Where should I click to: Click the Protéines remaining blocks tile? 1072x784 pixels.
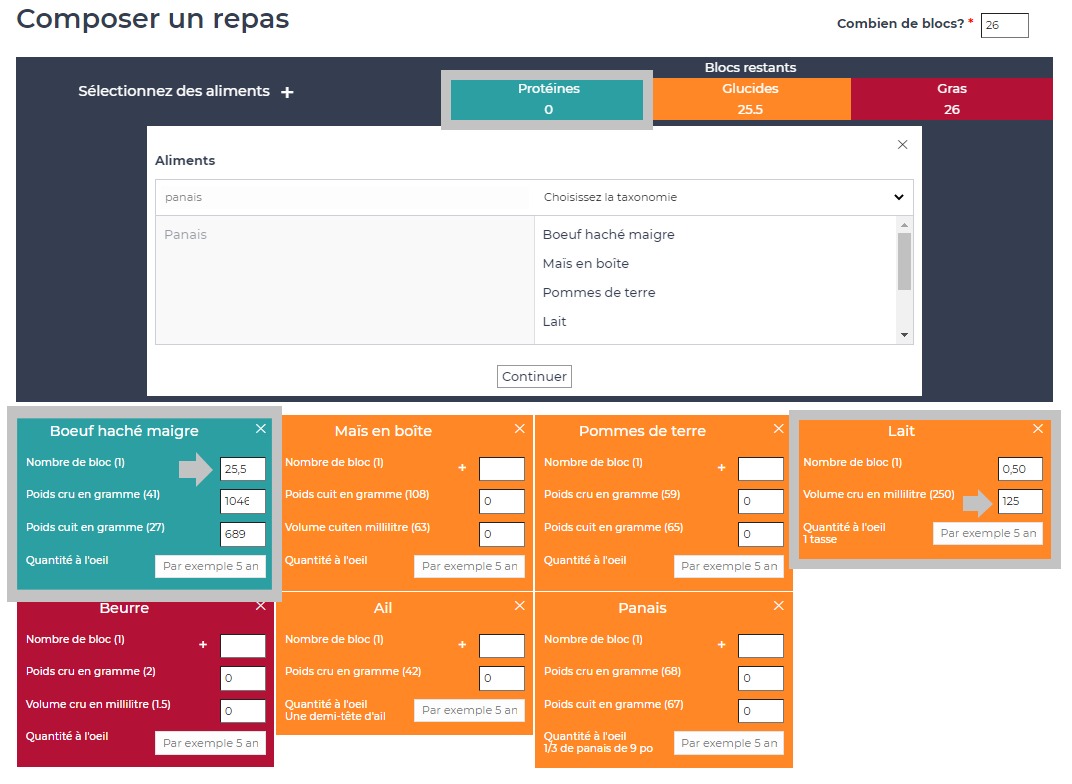[548, 99]
